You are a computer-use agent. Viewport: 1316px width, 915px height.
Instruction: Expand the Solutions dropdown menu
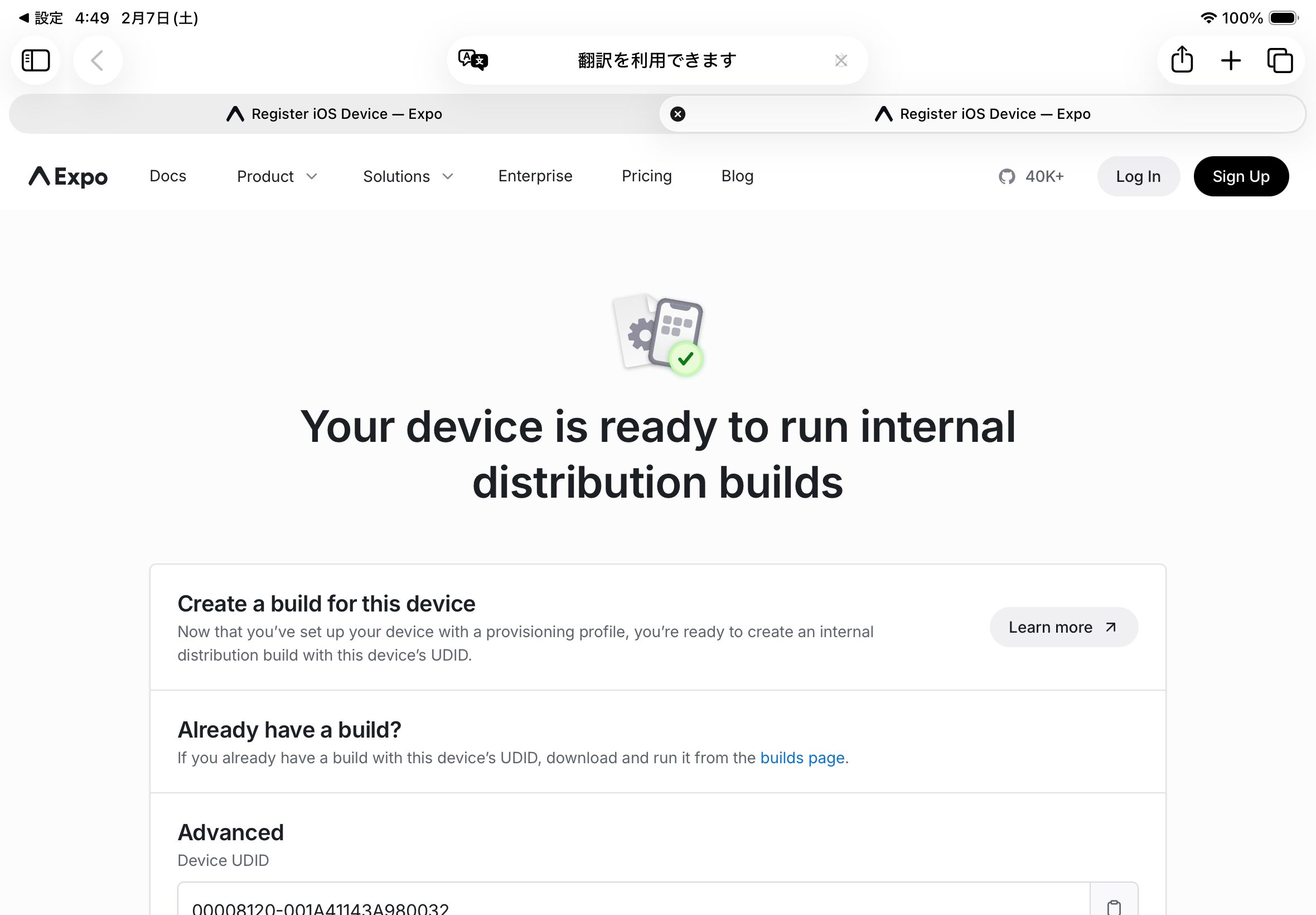point(408,176)
